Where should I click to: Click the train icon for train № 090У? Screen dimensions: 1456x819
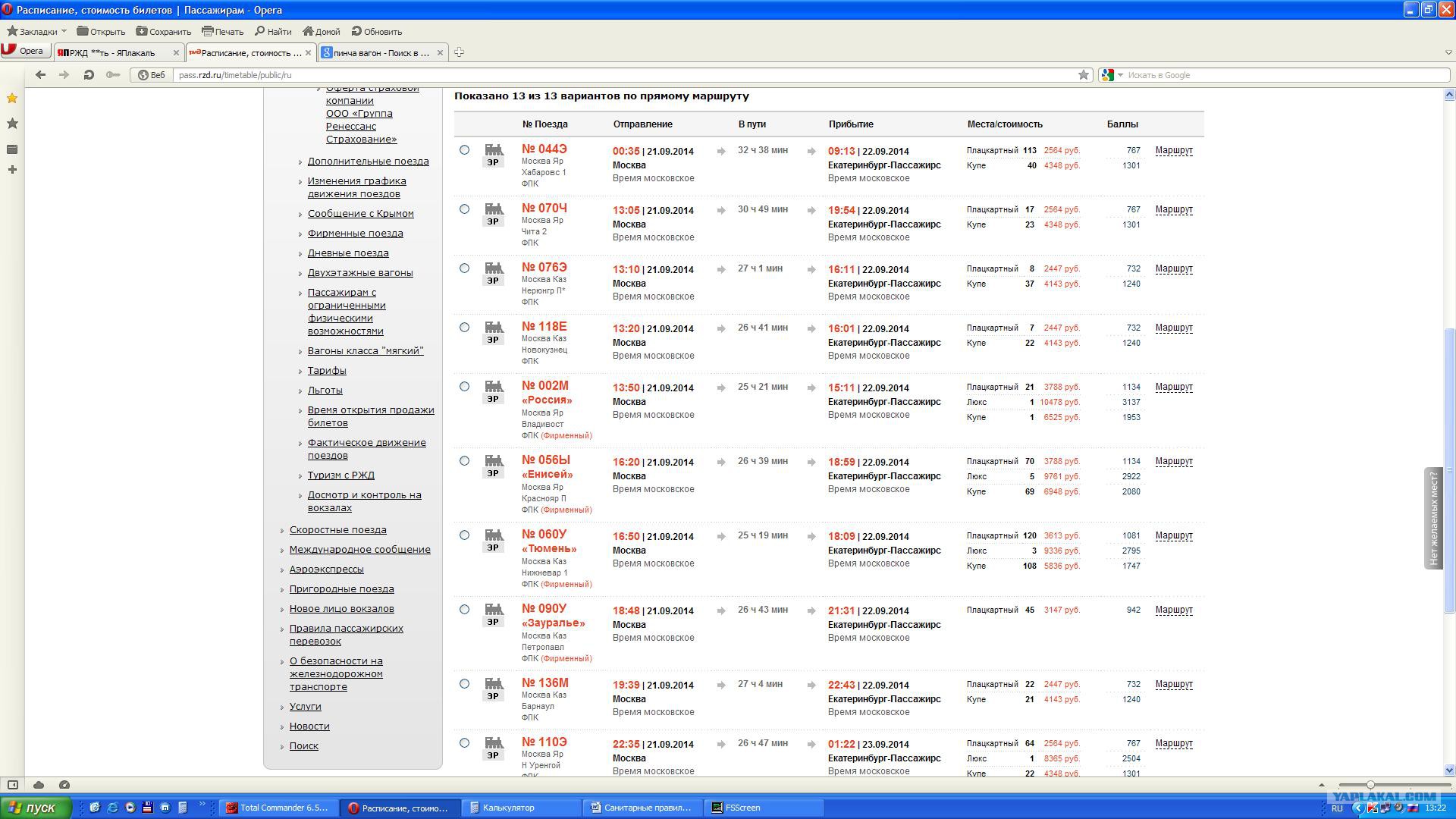click(494, 609)
